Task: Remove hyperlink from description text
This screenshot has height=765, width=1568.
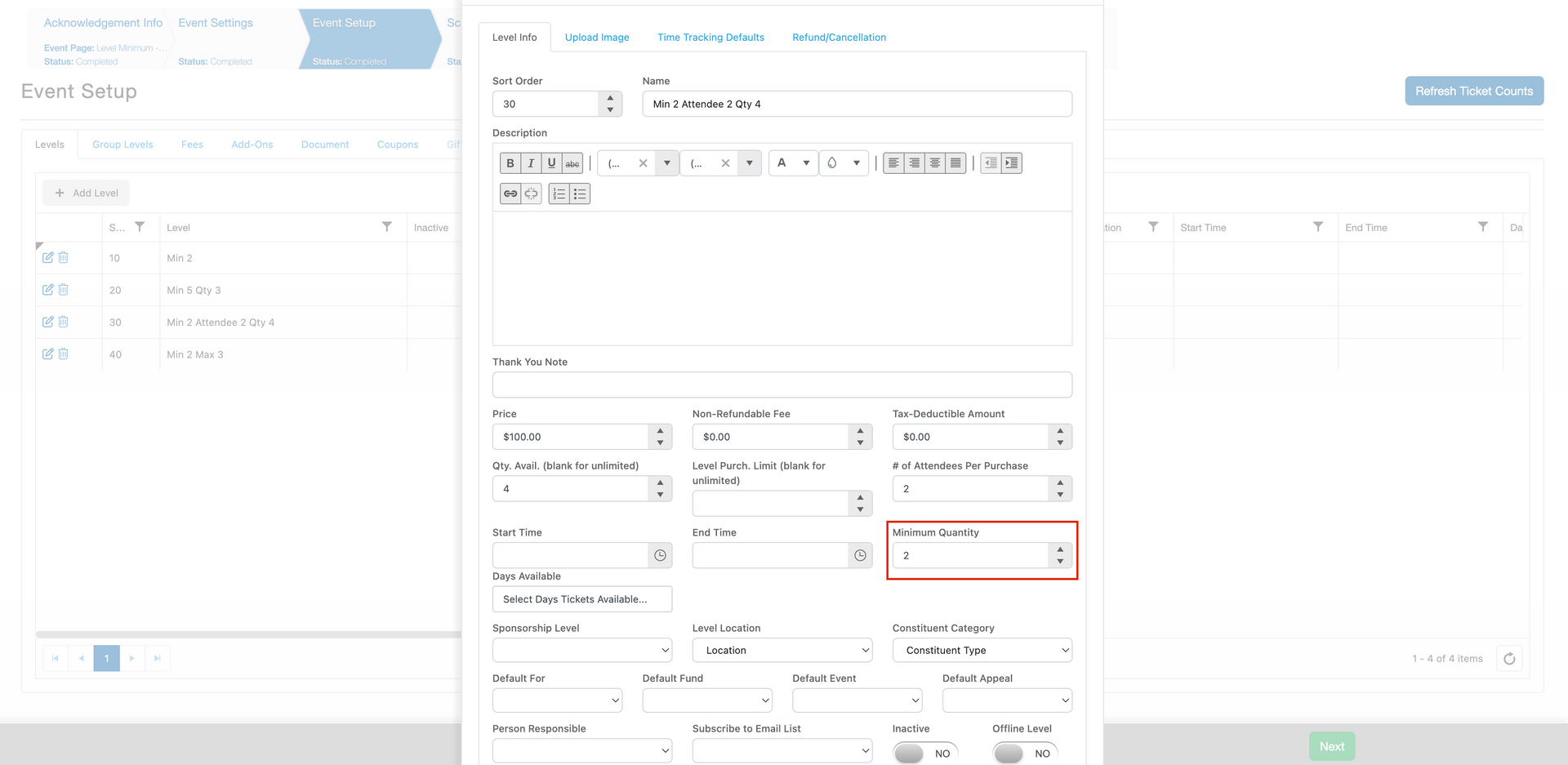Action: pos(531,193)
